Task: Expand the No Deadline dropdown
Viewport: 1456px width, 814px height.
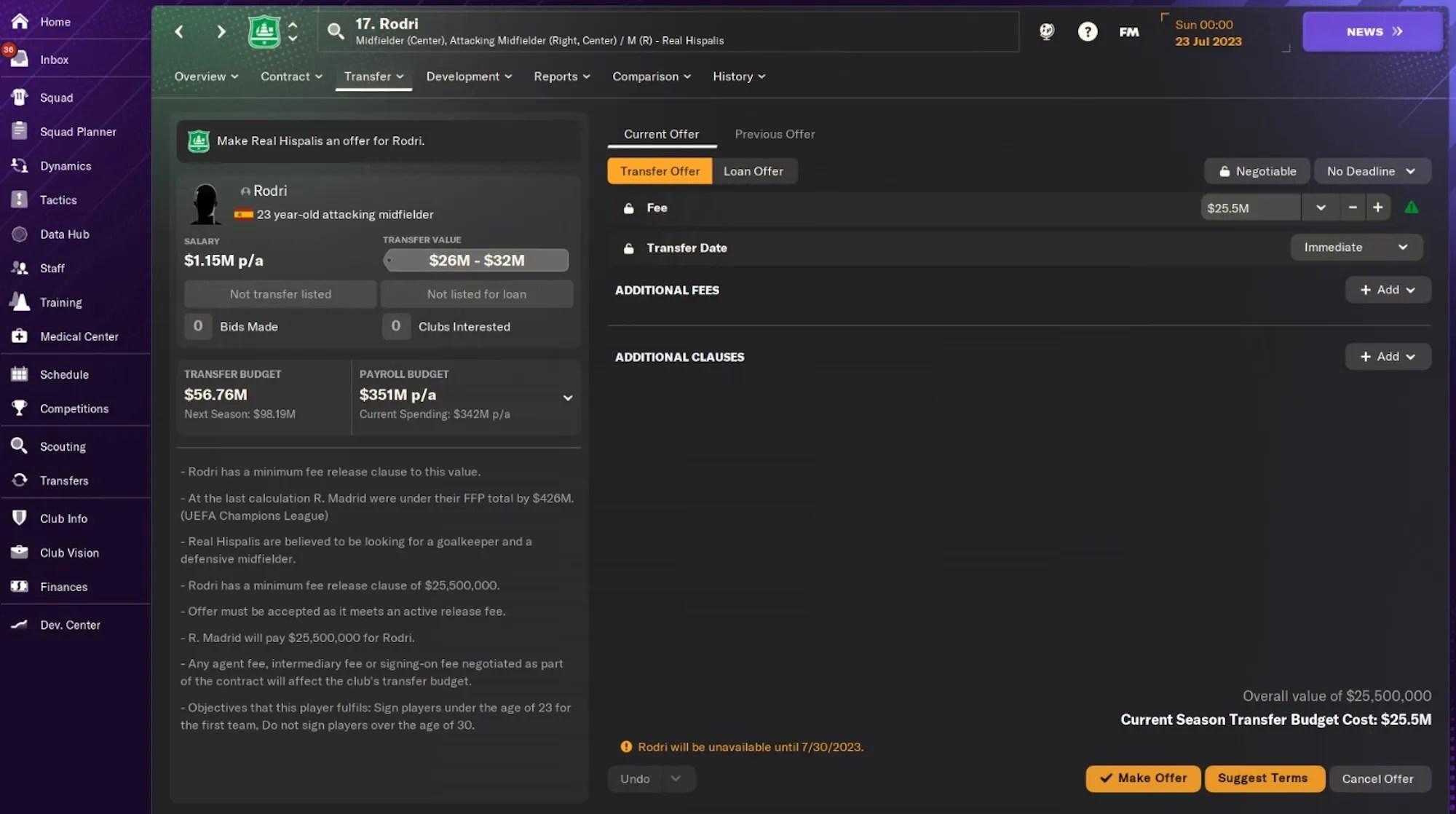Action: [1372, 171]
